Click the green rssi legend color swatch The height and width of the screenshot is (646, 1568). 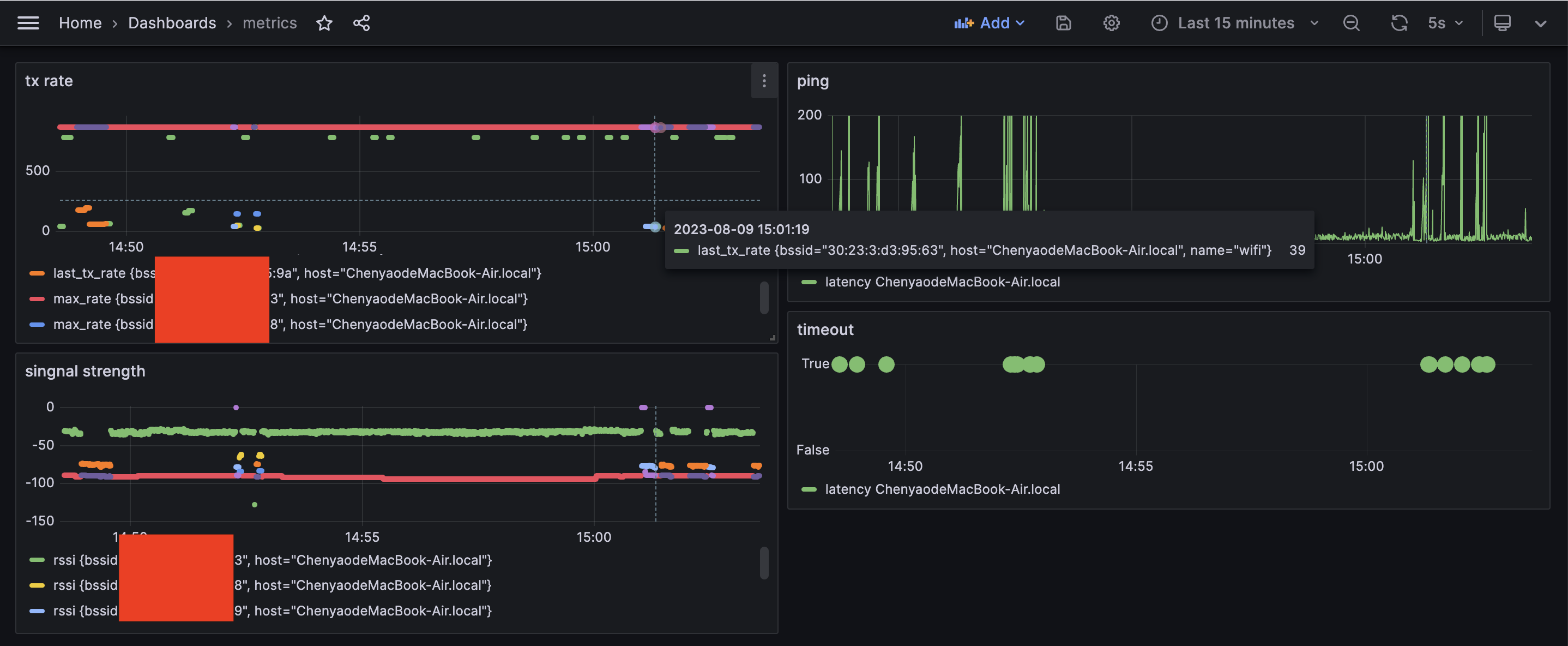pyautogui.click(x=37, y=559)
